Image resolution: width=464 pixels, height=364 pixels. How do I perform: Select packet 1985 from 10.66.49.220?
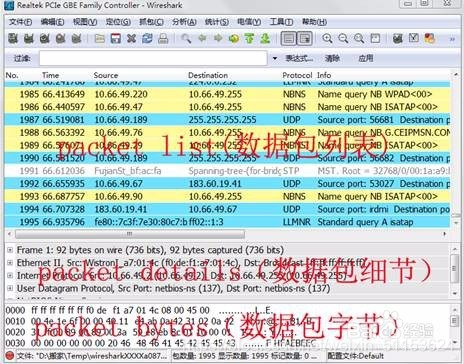point(227,94)
